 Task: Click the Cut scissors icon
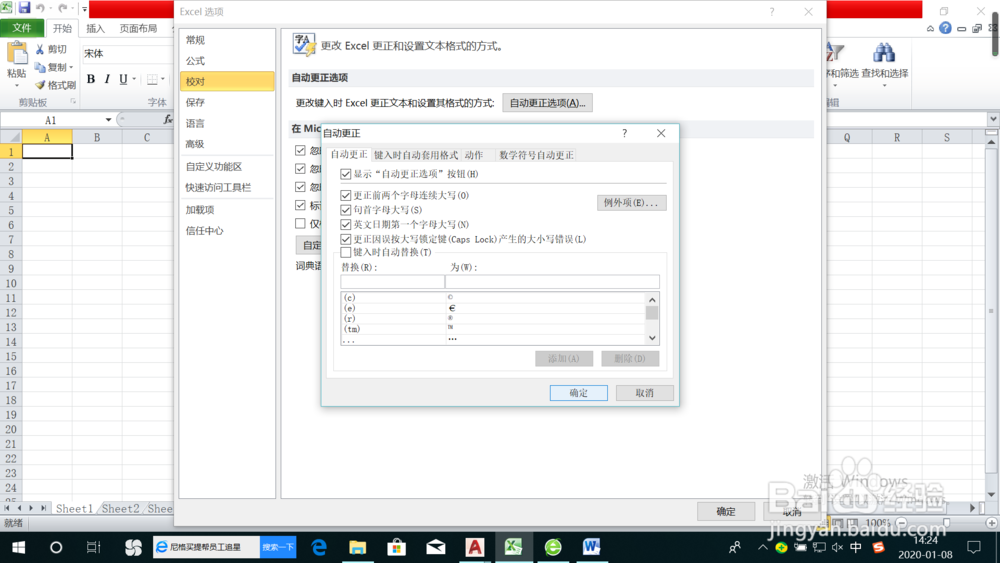pos(40,49)
